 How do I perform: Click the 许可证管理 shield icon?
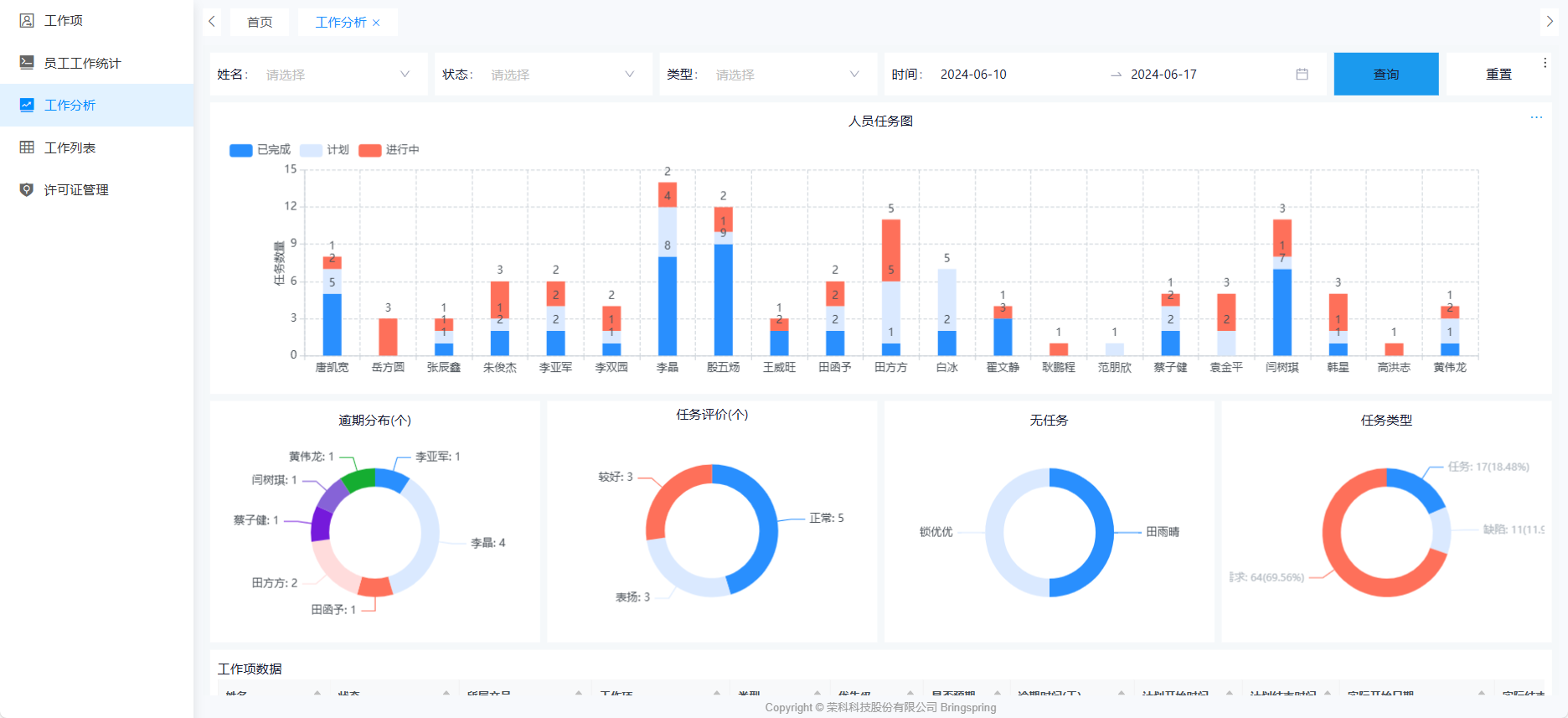pos(27,189)
